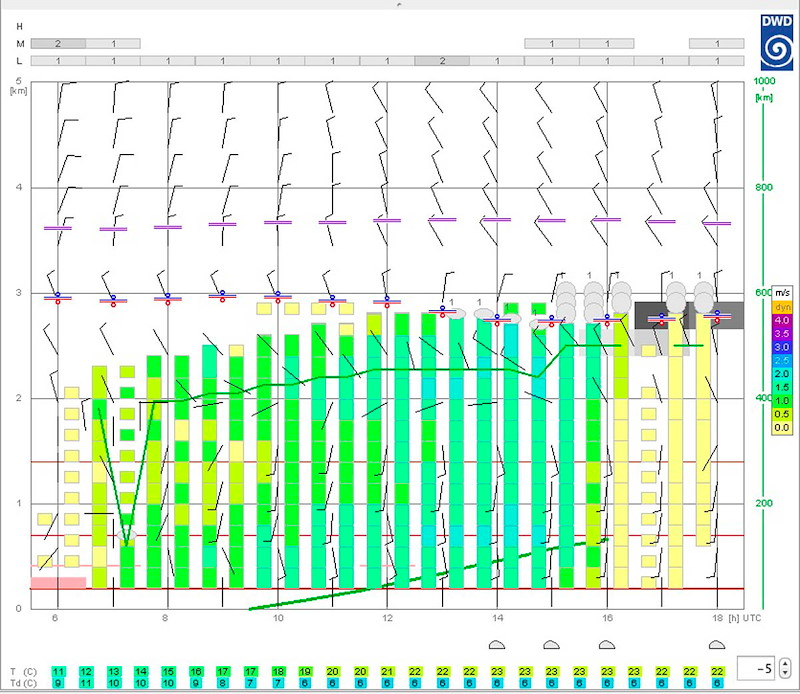Click the yellow-green 0.5 m/s legend swatch
Image resolution: width=800 pixels, height=694 pixels.
coord(782,414)
